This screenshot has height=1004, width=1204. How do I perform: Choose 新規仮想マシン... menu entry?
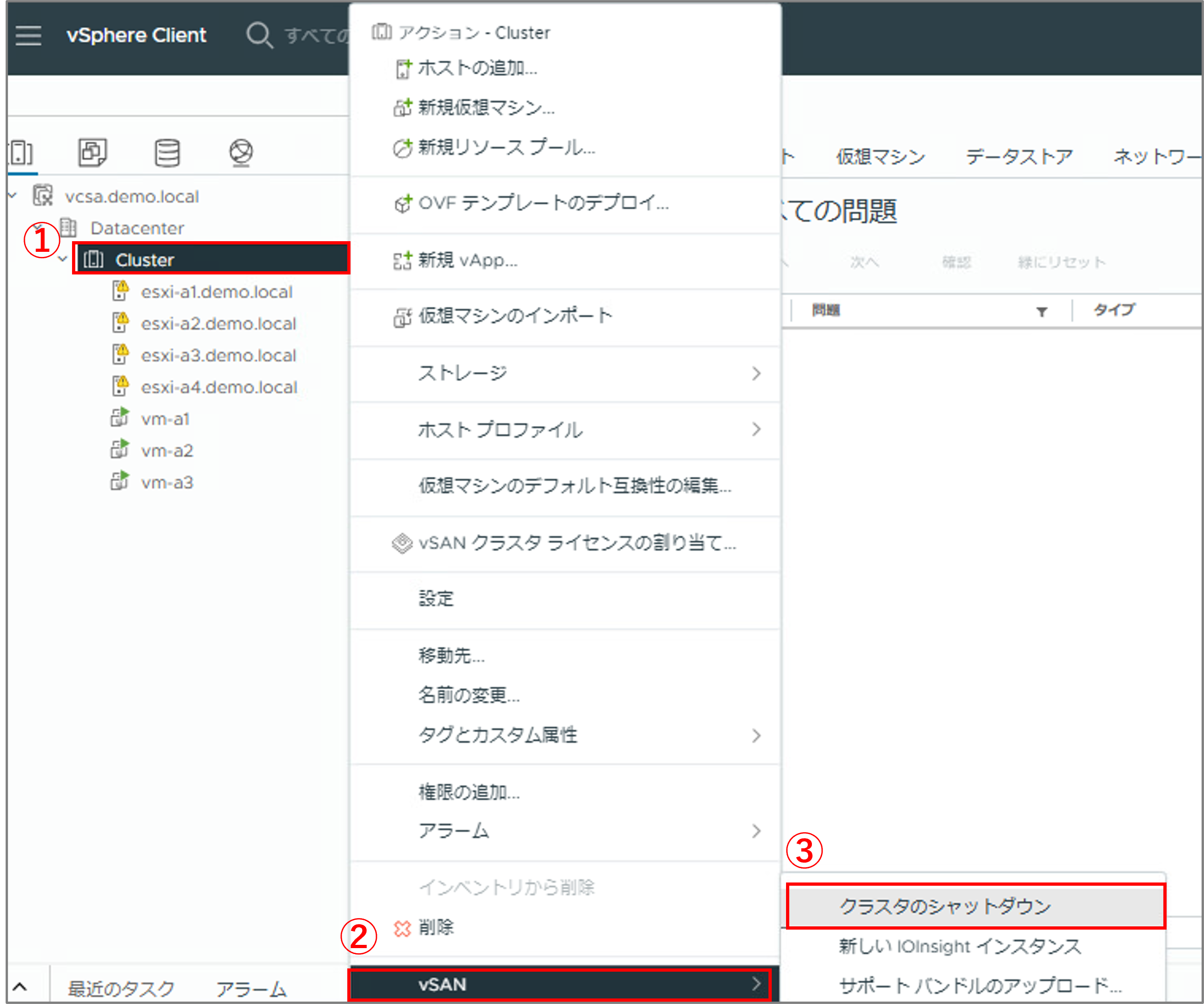point(485,107)
